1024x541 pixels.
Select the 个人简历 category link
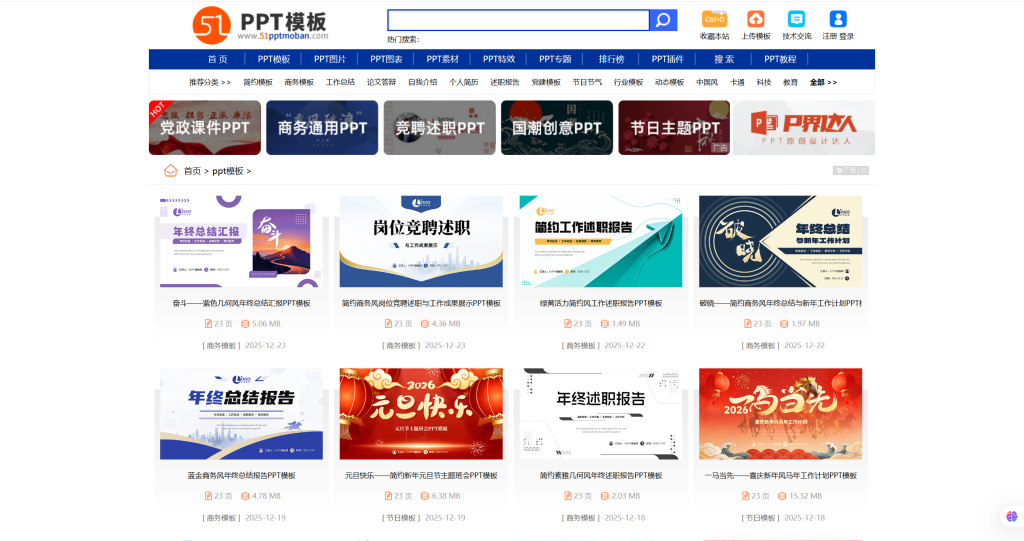464,82
